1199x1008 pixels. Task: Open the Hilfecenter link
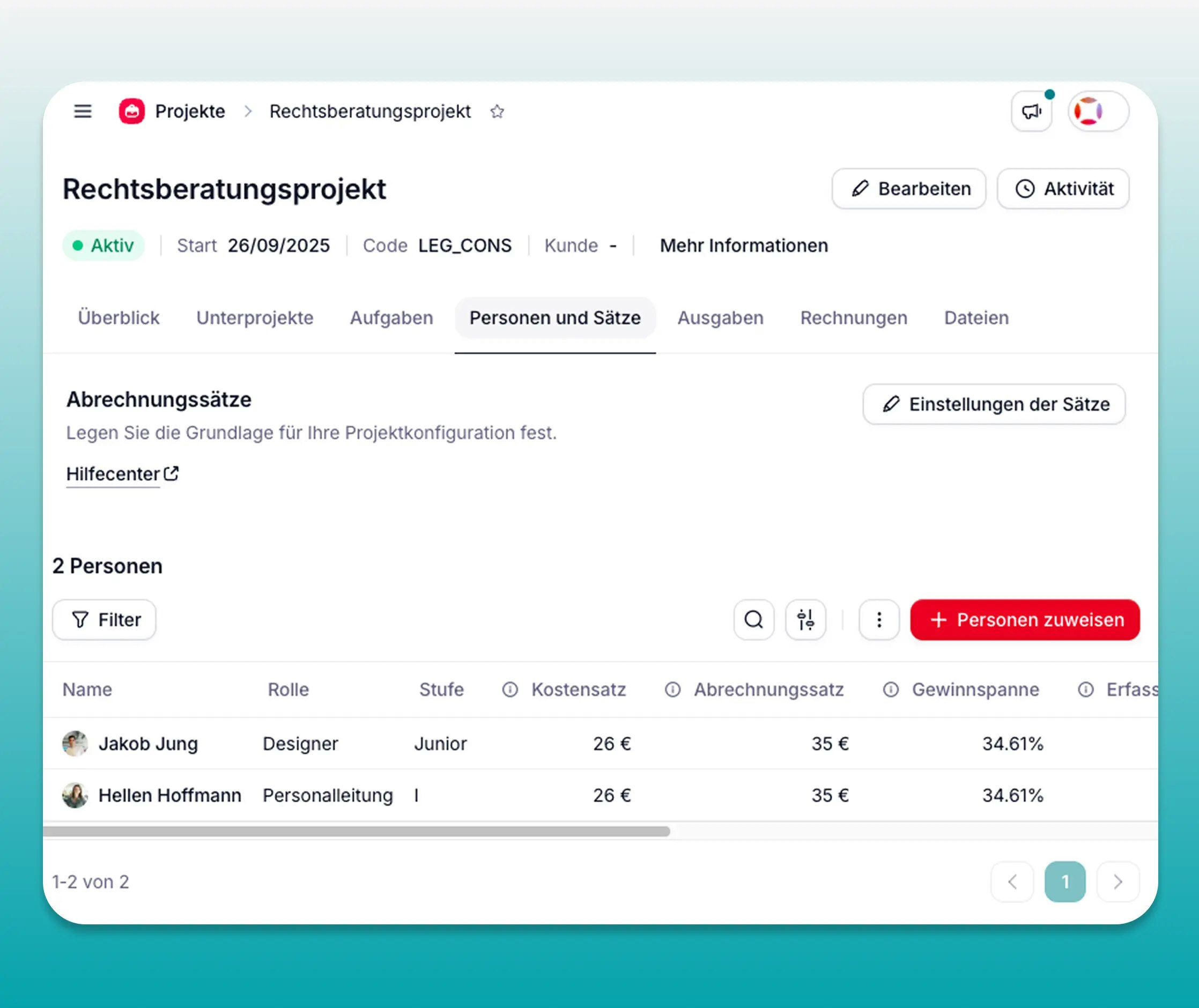point(113,475)
